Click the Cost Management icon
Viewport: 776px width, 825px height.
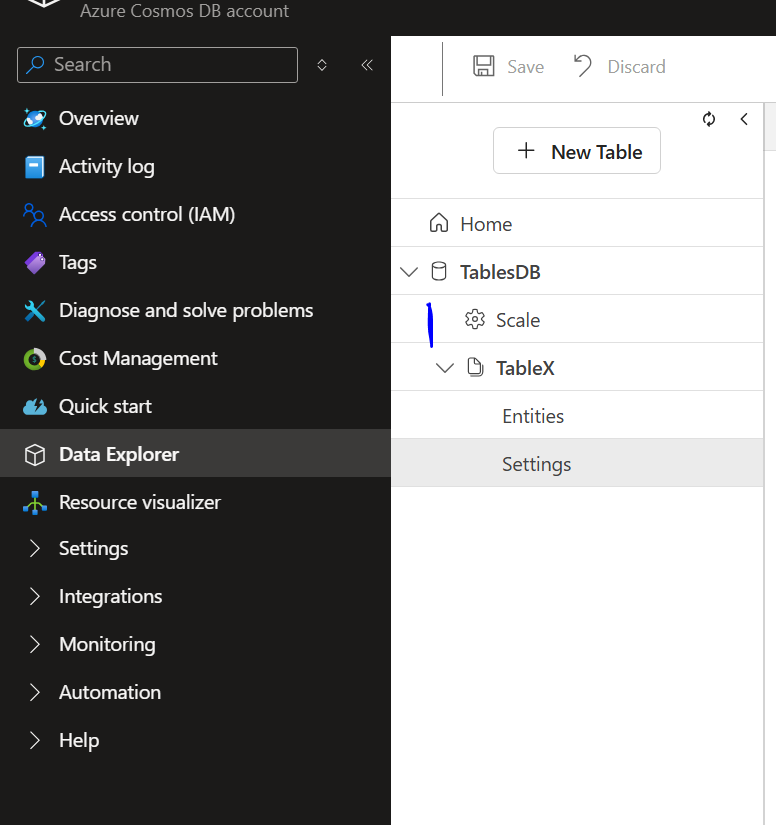35,359
